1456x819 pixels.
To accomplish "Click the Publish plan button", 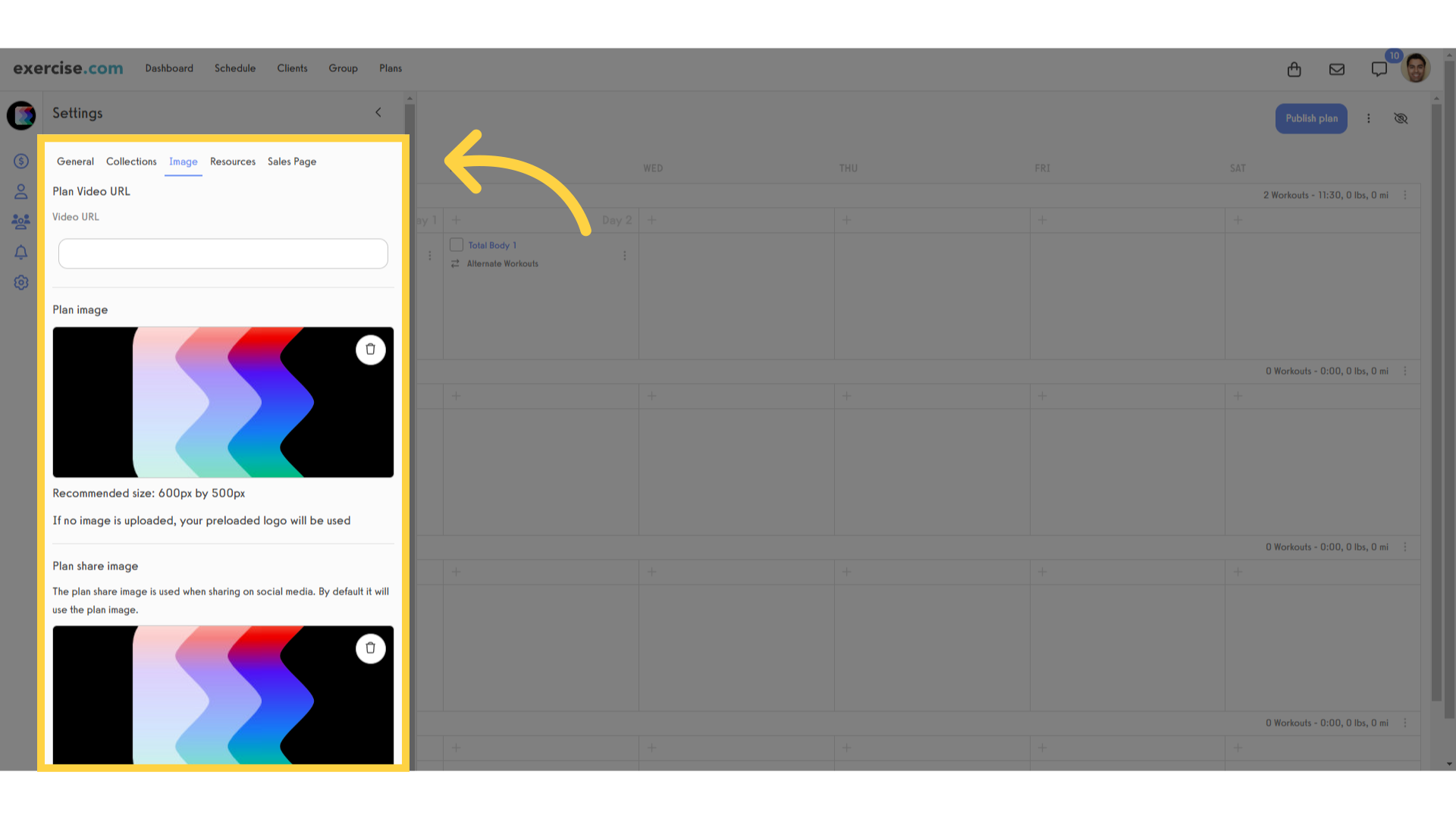I will tap(1311, 118).
